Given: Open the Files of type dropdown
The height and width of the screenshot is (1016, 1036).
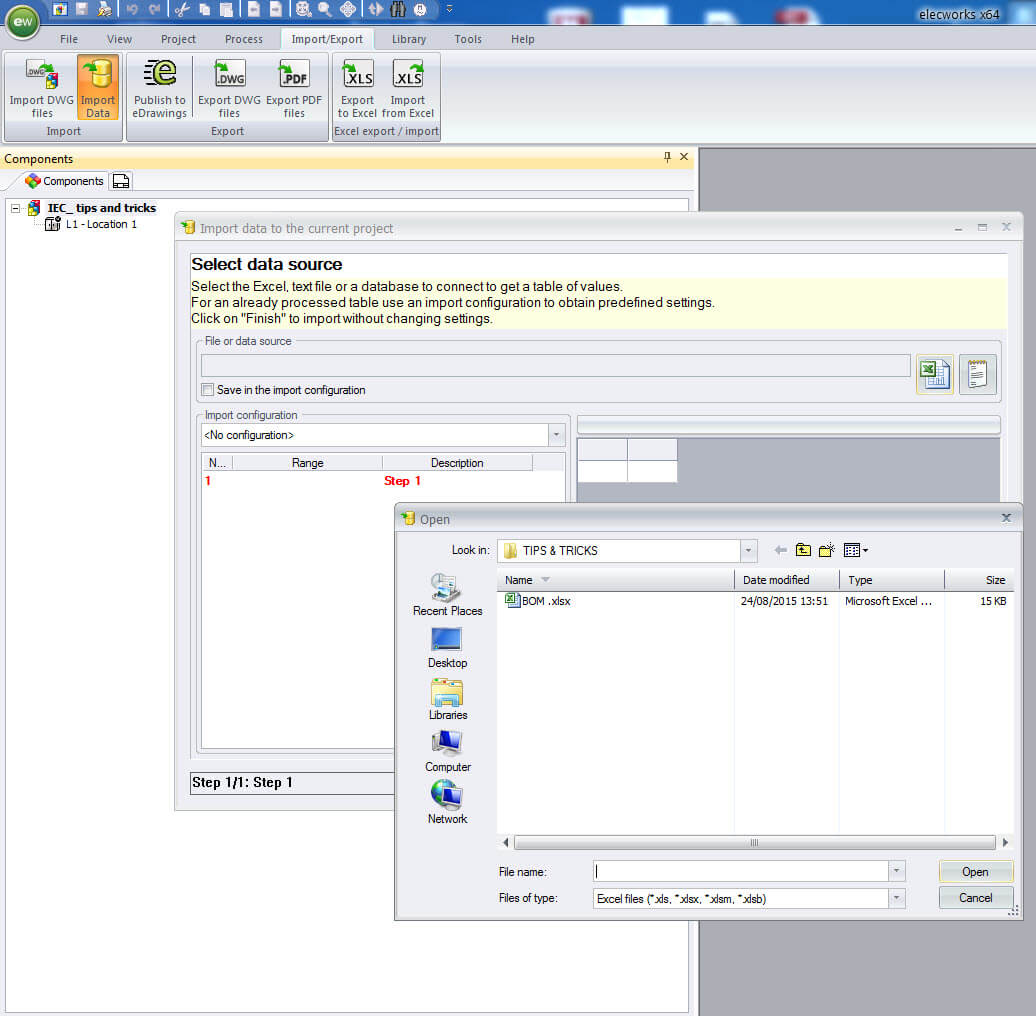Looking at the screenshot, I should pos(897,898).
